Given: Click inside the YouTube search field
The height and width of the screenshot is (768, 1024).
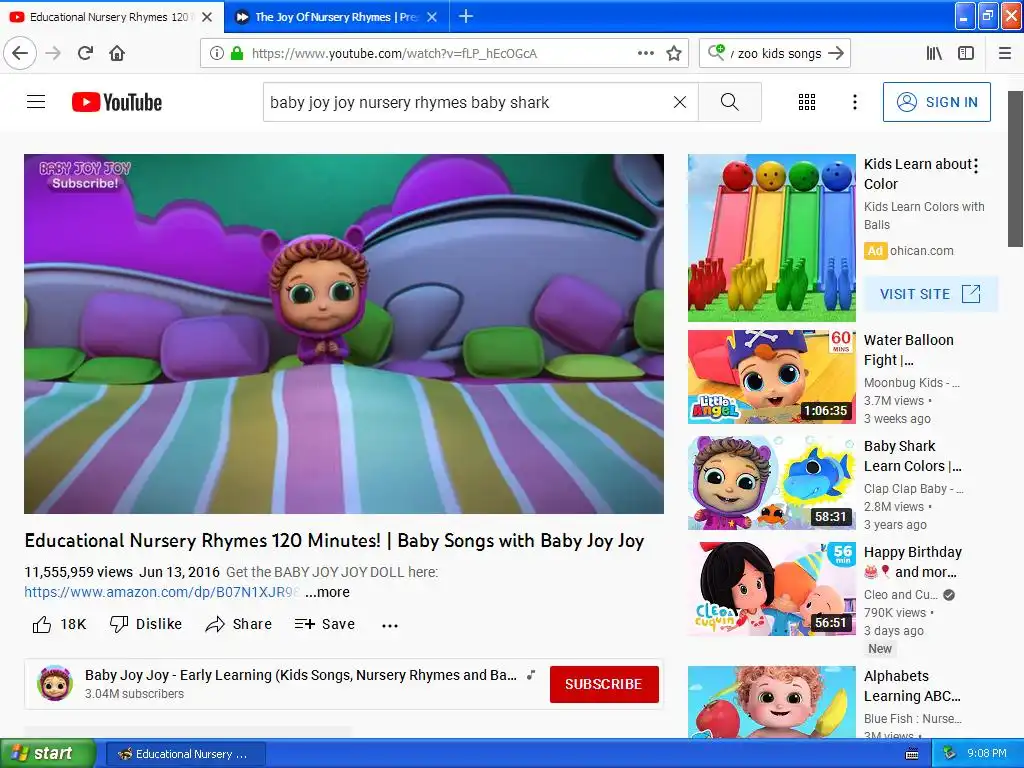Looking at the screenshot, I should coord(467,102).
